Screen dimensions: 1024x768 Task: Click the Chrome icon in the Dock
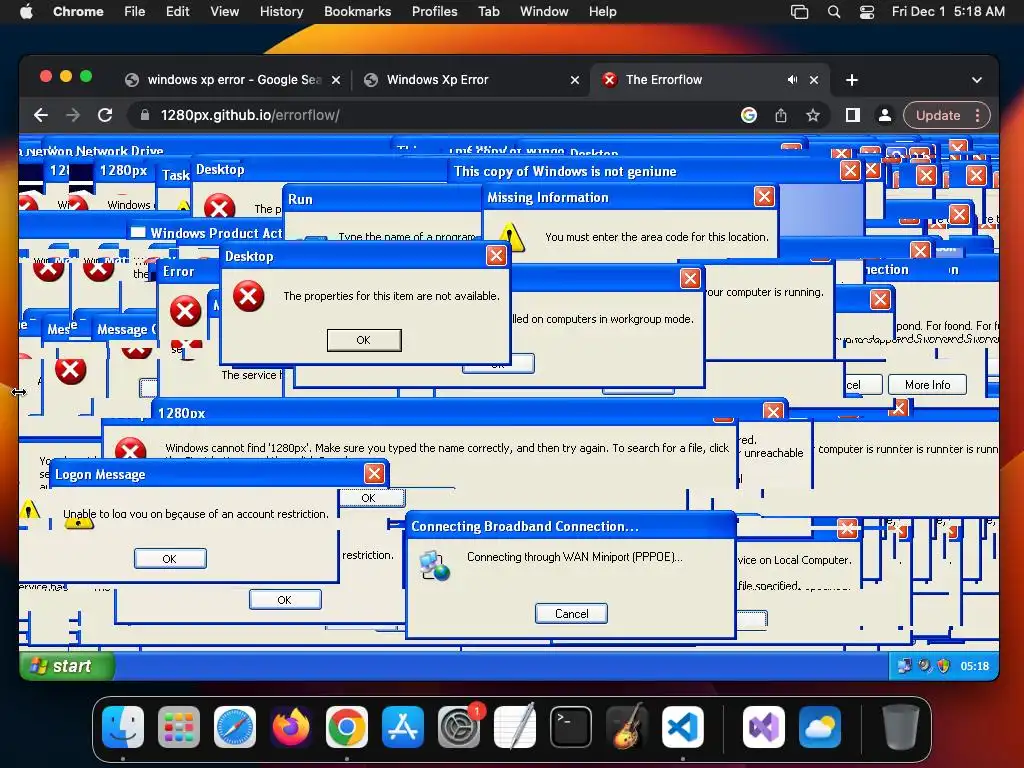click(x=347, y=727)
